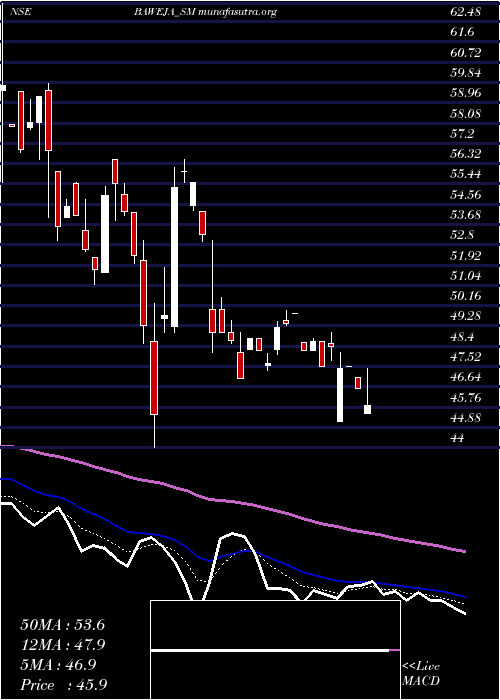Click the BAWEJA_SM munafasutra.org title
Viewport: 500px width, 700px height.
[205, 12]
